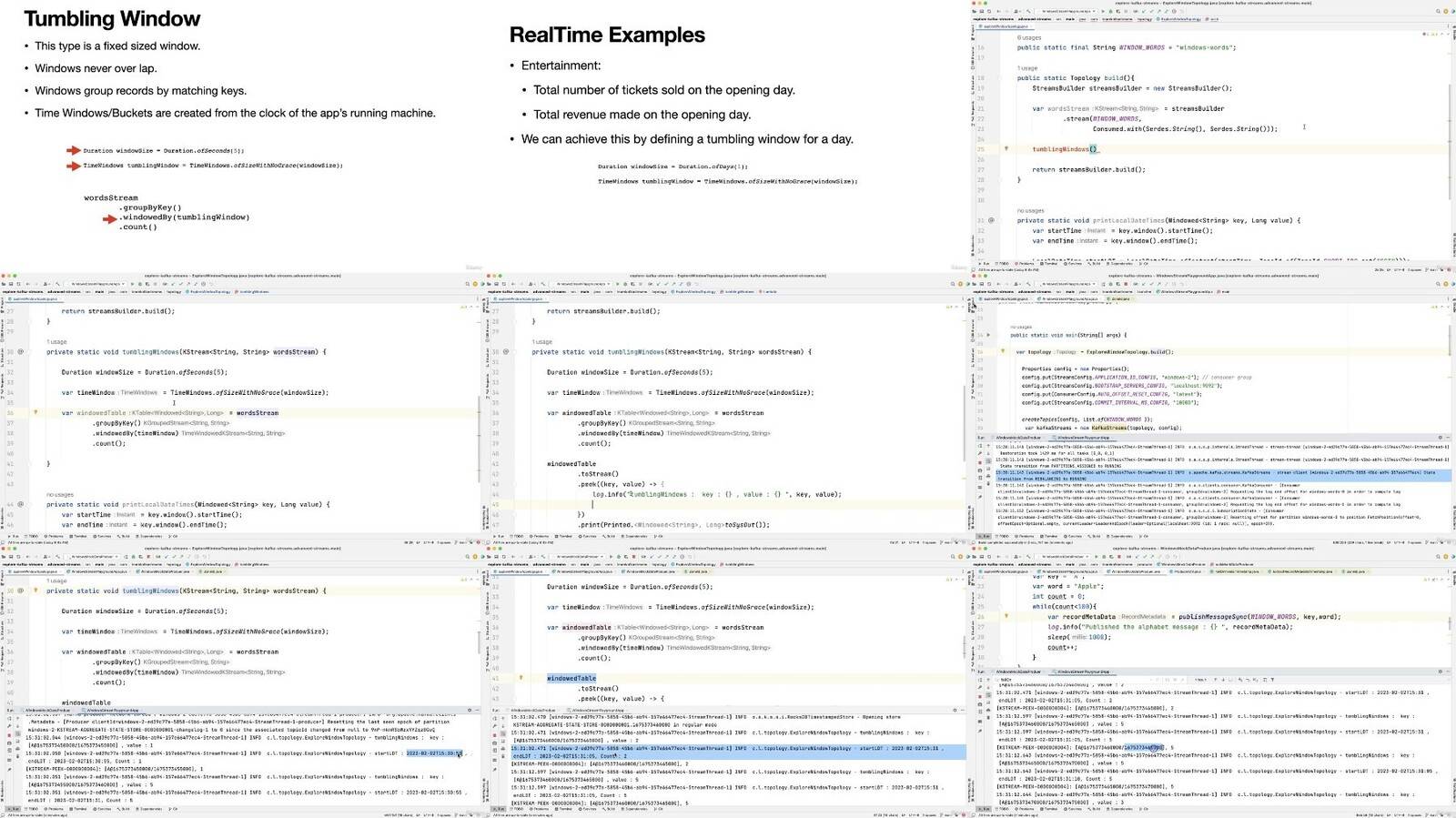This screenshot has width=1456, height=818.
Task: Click '.windowedBy(tumblingWindow)' on the Tumbling Window slide
Action: click(185, 217)
